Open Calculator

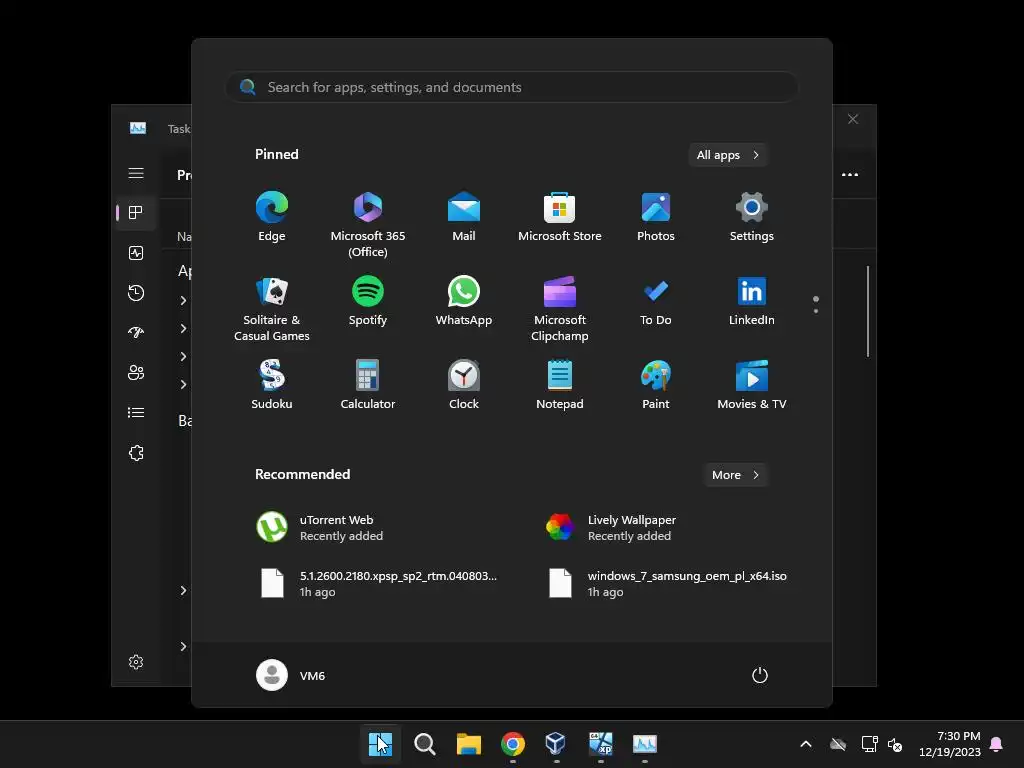(368, 385)
